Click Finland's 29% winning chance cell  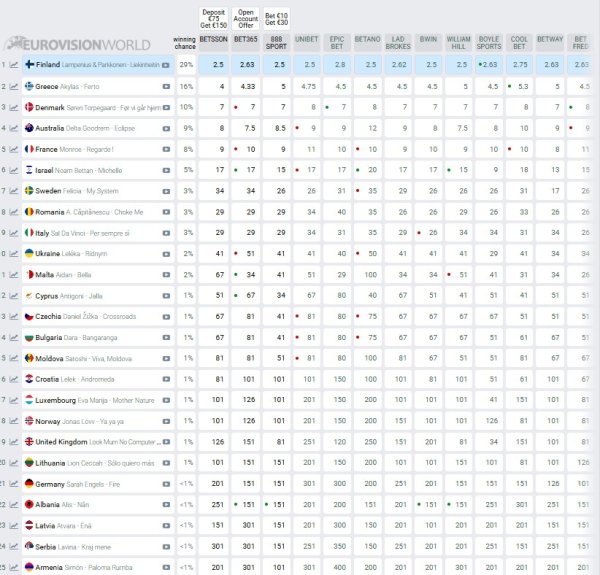[186, 65]
